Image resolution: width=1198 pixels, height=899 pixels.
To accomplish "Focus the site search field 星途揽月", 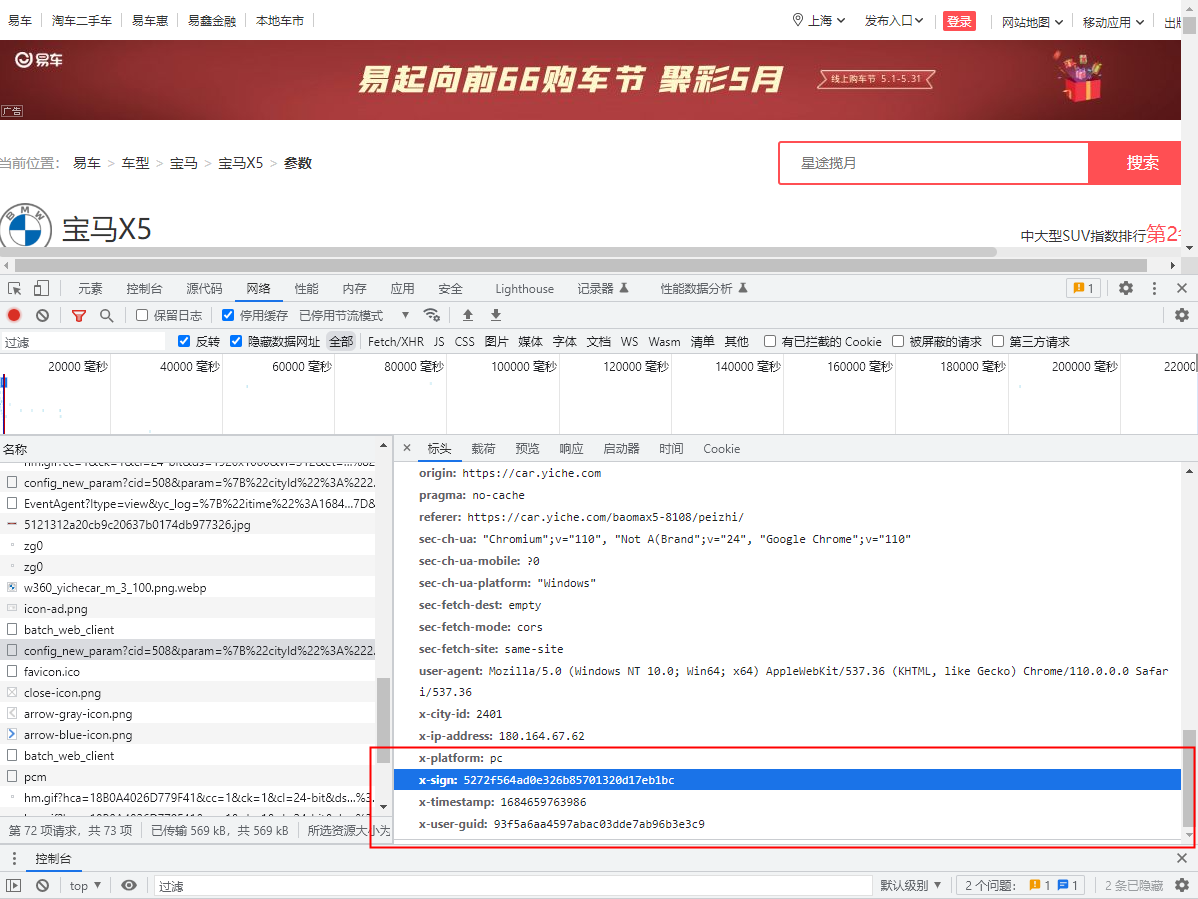I will 934,163.
